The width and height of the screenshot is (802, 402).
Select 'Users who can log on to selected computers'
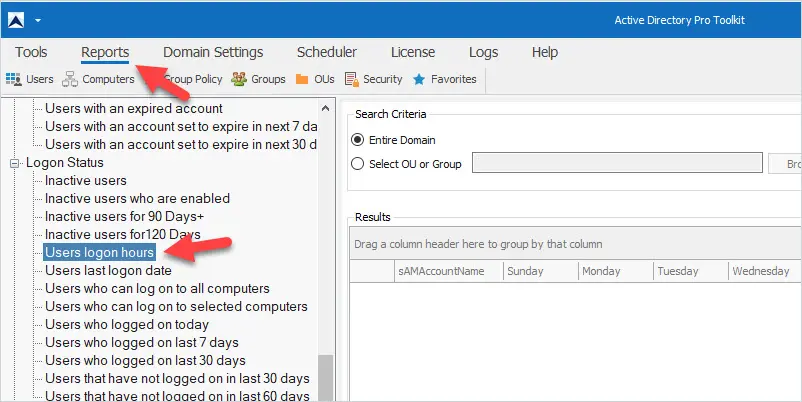click(x=176, y=306)
